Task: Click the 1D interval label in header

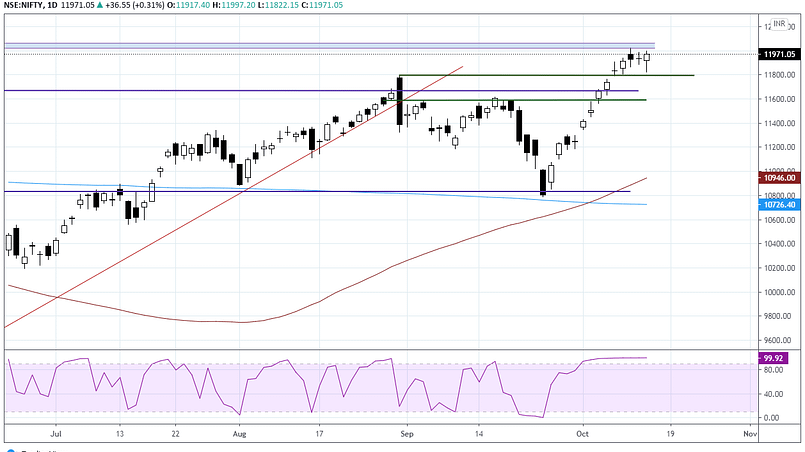Action: coord(51,5)
